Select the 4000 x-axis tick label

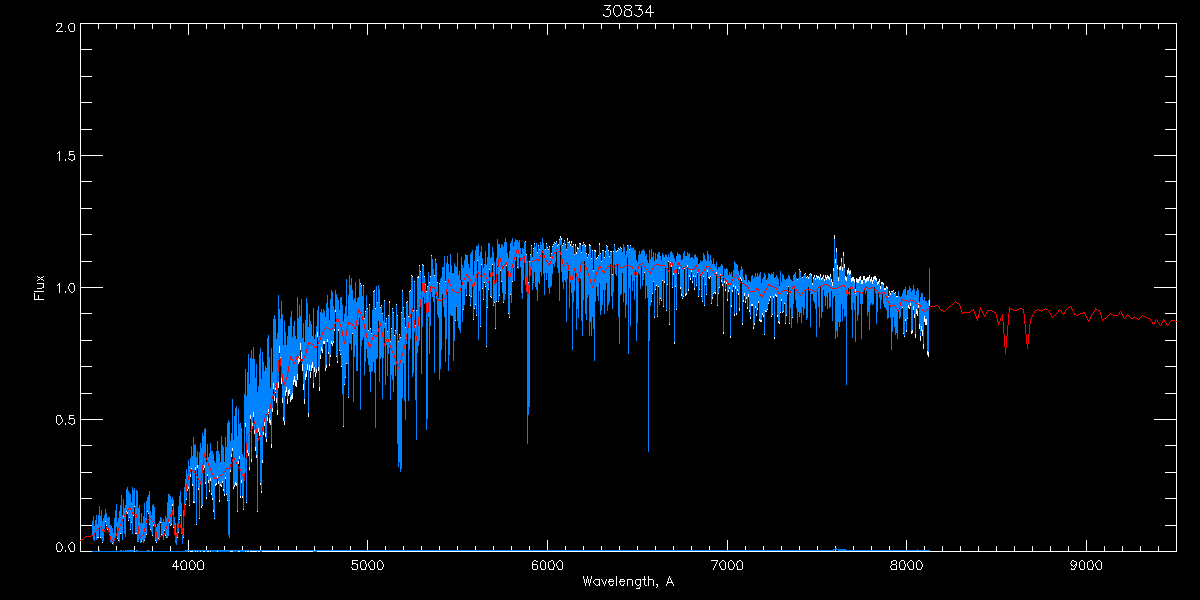[x=188, y=565]
